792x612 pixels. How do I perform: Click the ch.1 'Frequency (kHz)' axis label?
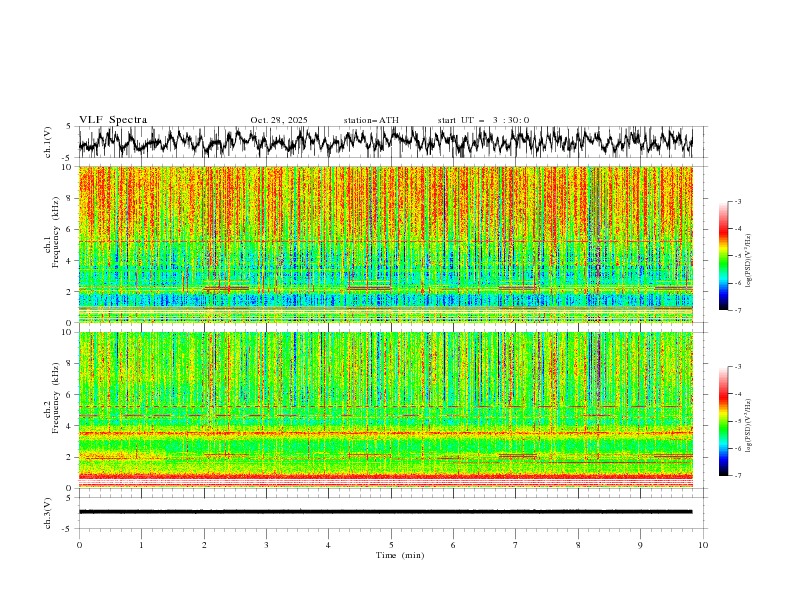55,232
